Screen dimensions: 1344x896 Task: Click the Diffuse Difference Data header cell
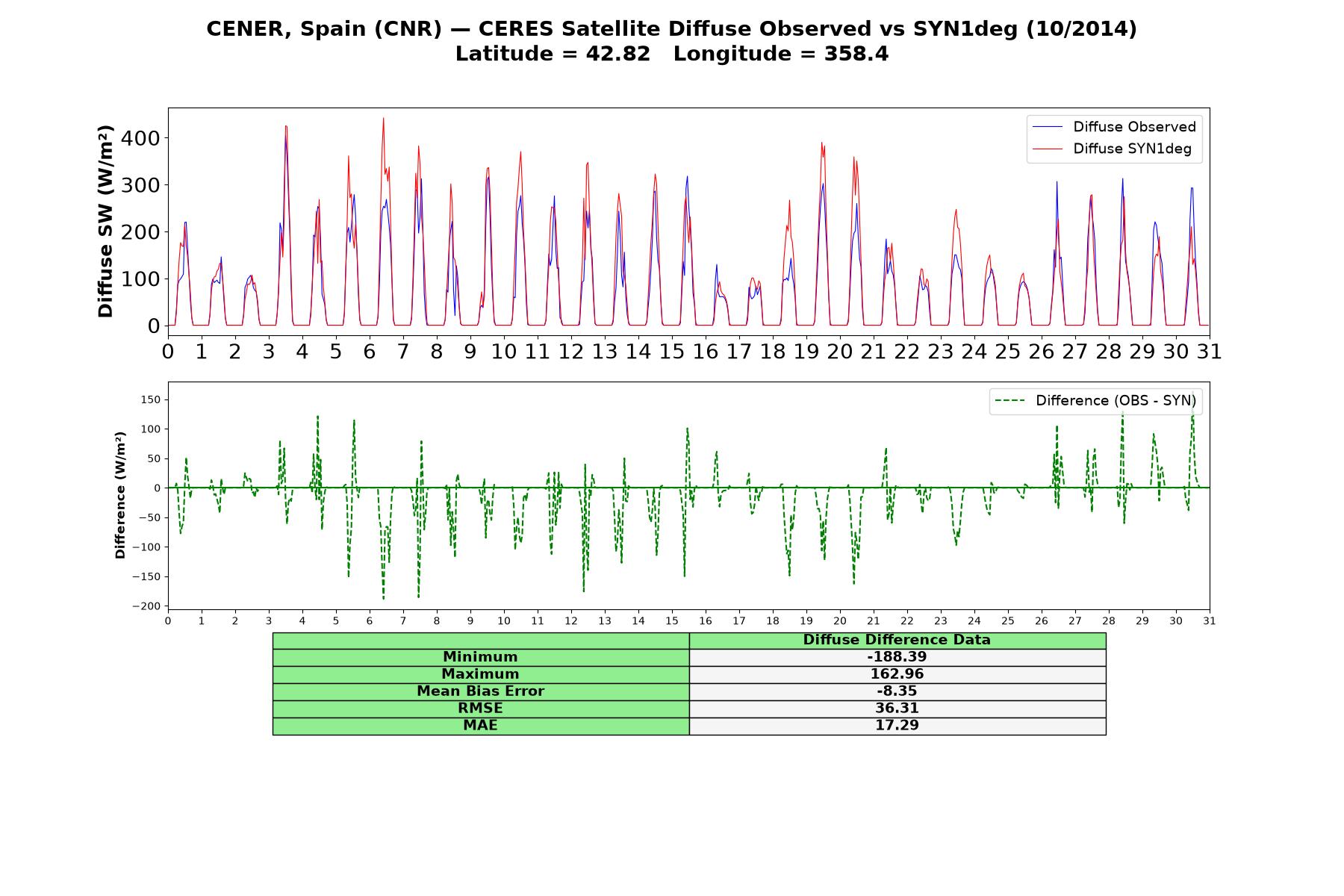click(x=897, y=640)
